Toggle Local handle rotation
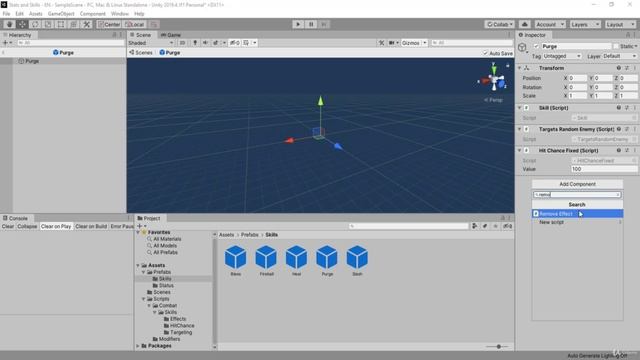Viewport: 640px width, 360px height. click(135, 24)
